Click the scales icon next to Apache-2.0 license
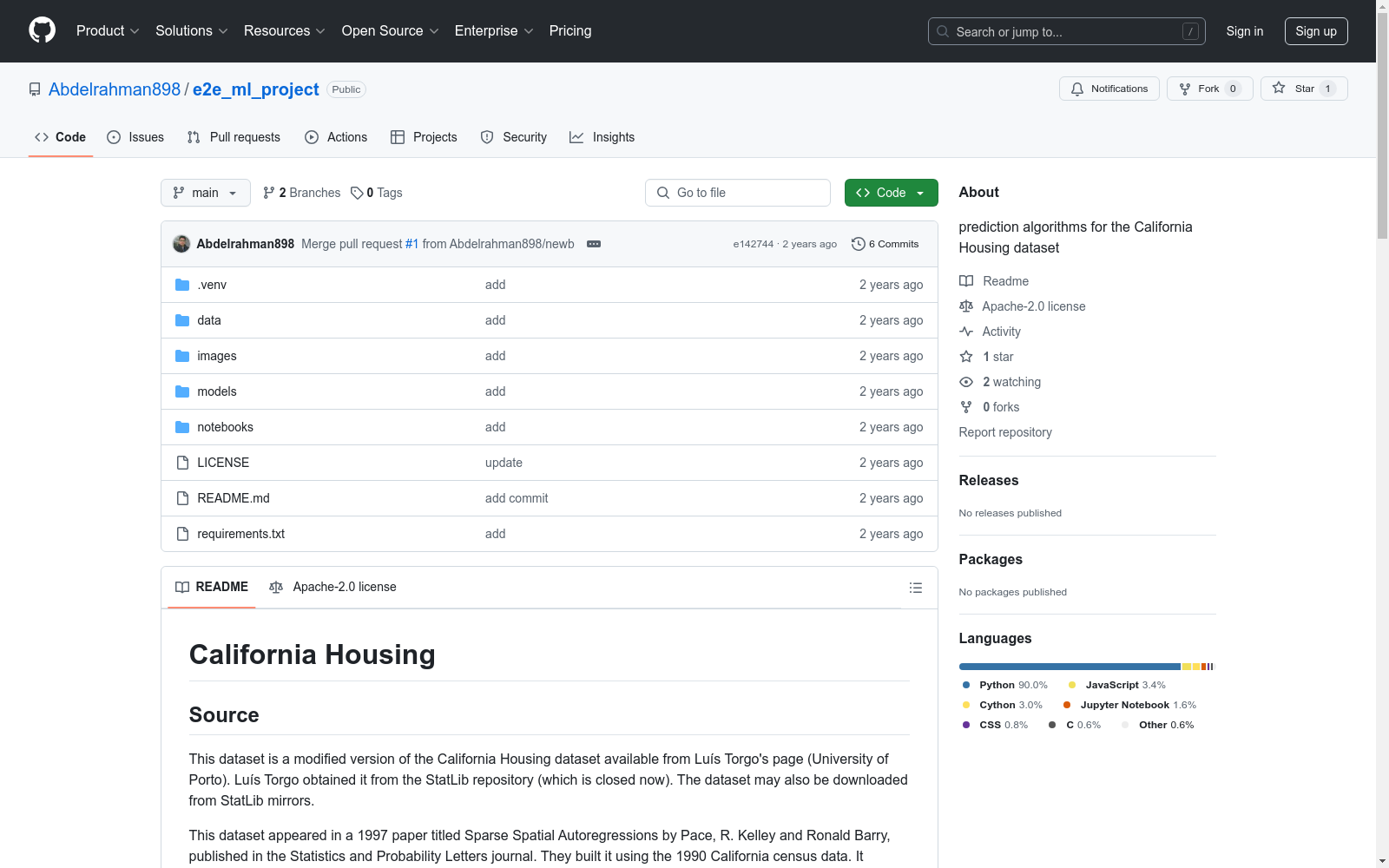 [x=966, y=306]
